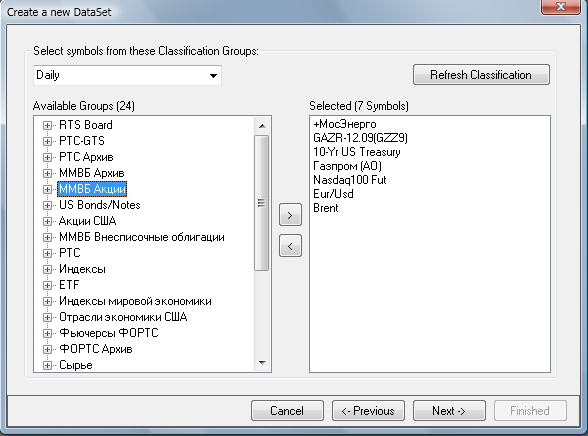Select the RTS Board group
Viewport: 588px width, 436px height.
point(86,125)
